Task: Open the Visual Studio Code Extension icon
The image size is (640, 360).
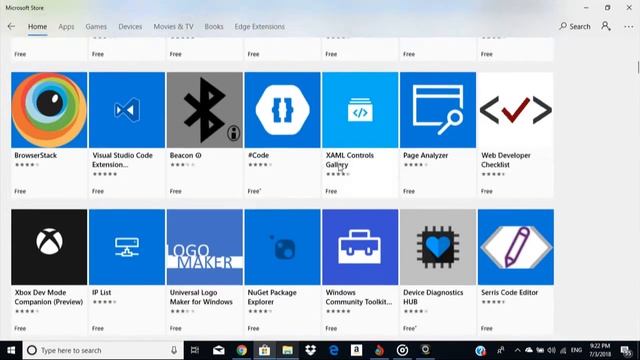Action: click(127, 110)
